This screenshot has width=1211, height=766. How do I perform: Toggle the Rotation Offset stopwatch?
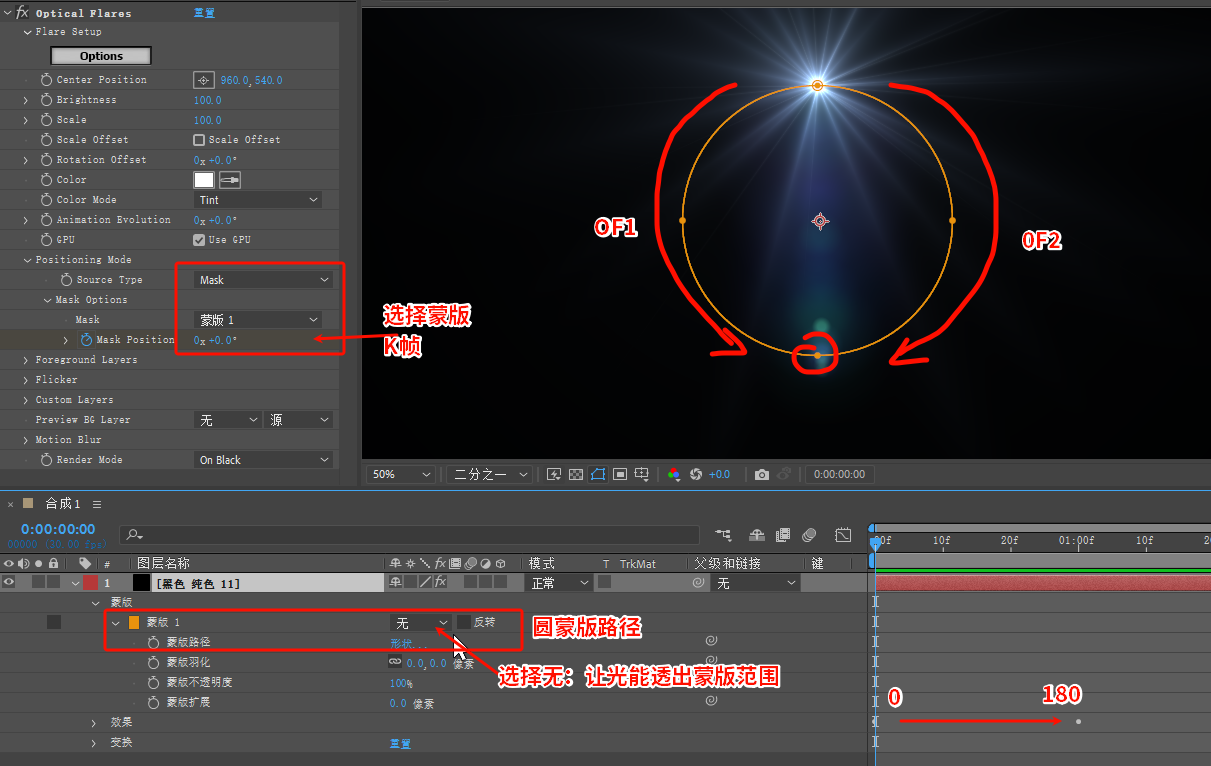[x=46, y=160]
